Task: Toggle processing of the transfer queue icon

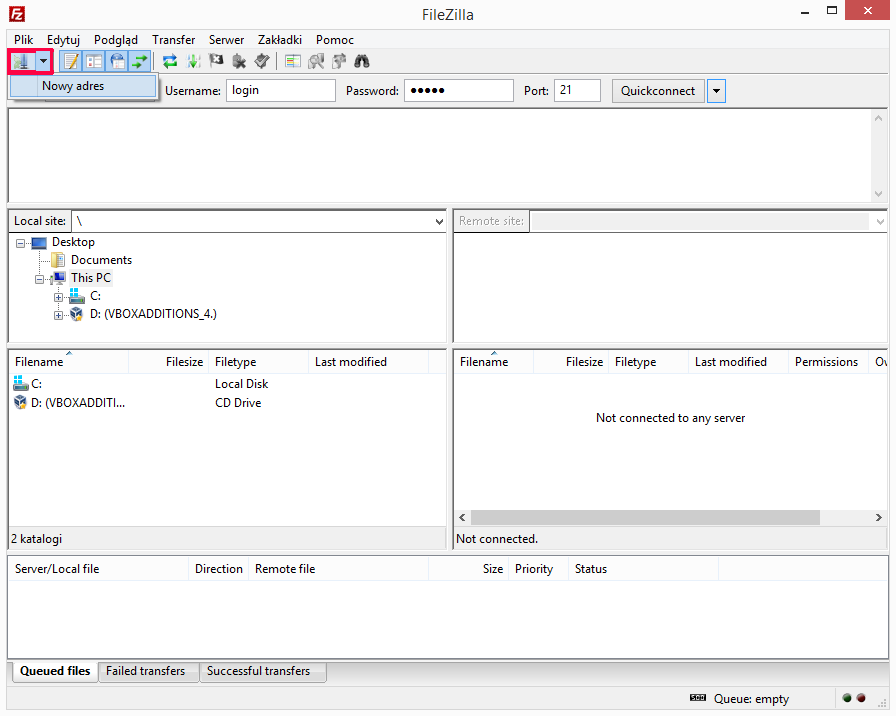Action: 193,61
